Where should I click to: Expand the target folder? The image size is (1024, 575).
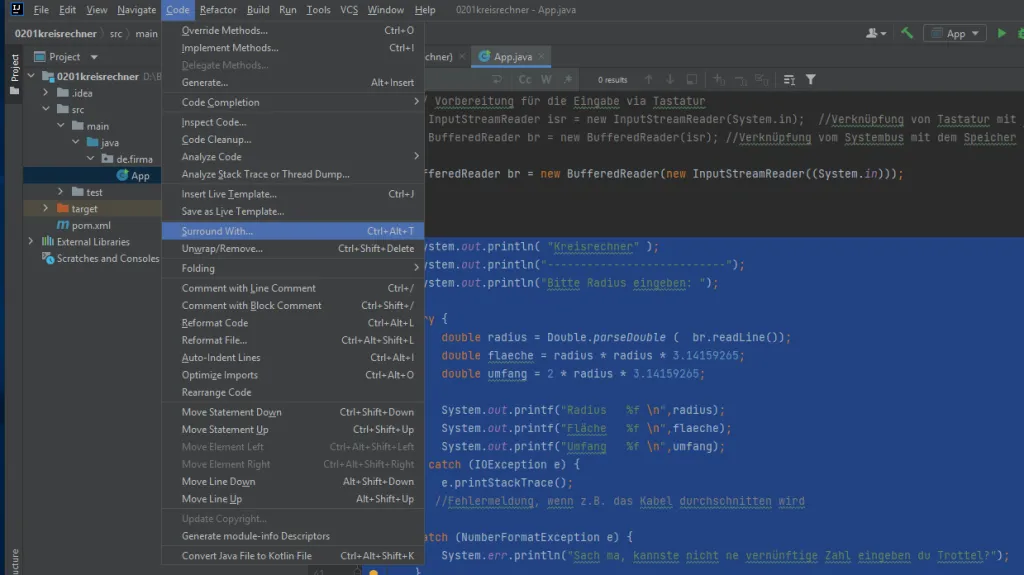click(x=46, y=208)
